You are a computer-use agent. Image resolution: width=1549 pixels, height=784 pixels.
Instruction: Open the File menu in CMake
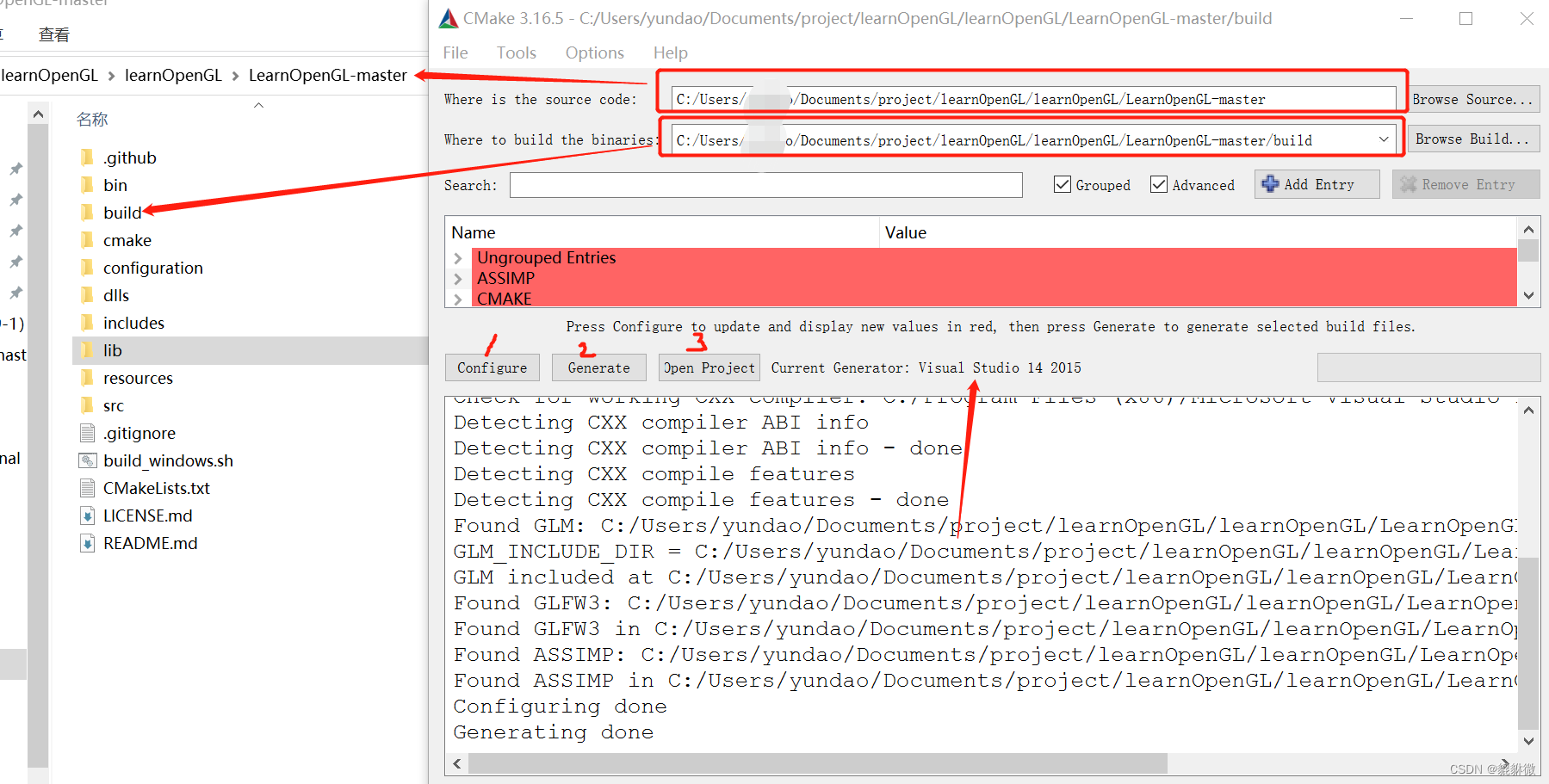455,52
